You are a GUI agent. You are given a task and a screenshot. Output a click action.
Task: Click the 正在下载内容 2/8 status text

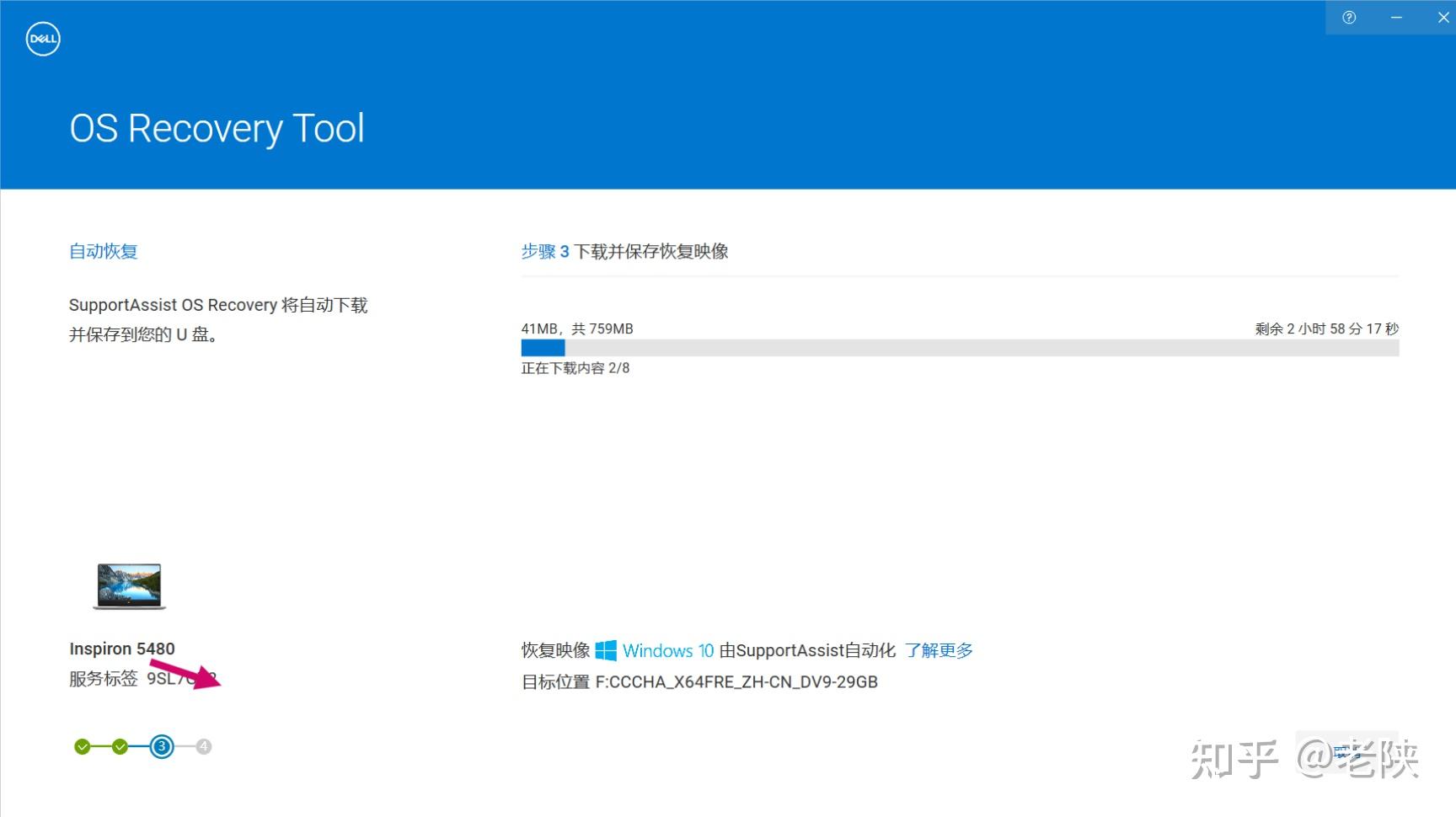[575, 368]
